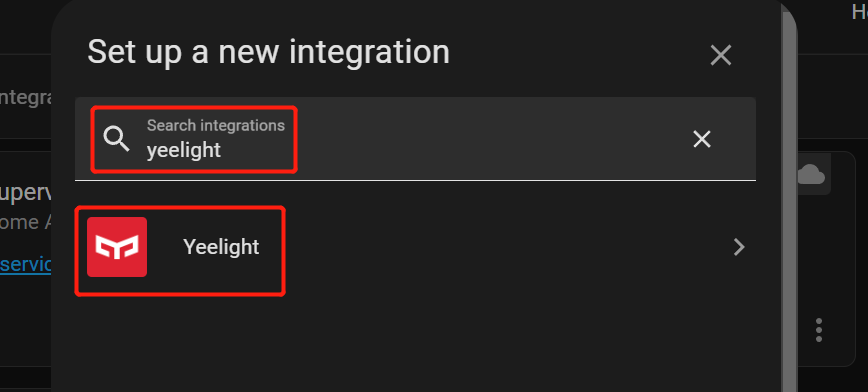Click the Supervisor card title on left edge
This screenshot has width=868, height=392.
coord(26,193)
